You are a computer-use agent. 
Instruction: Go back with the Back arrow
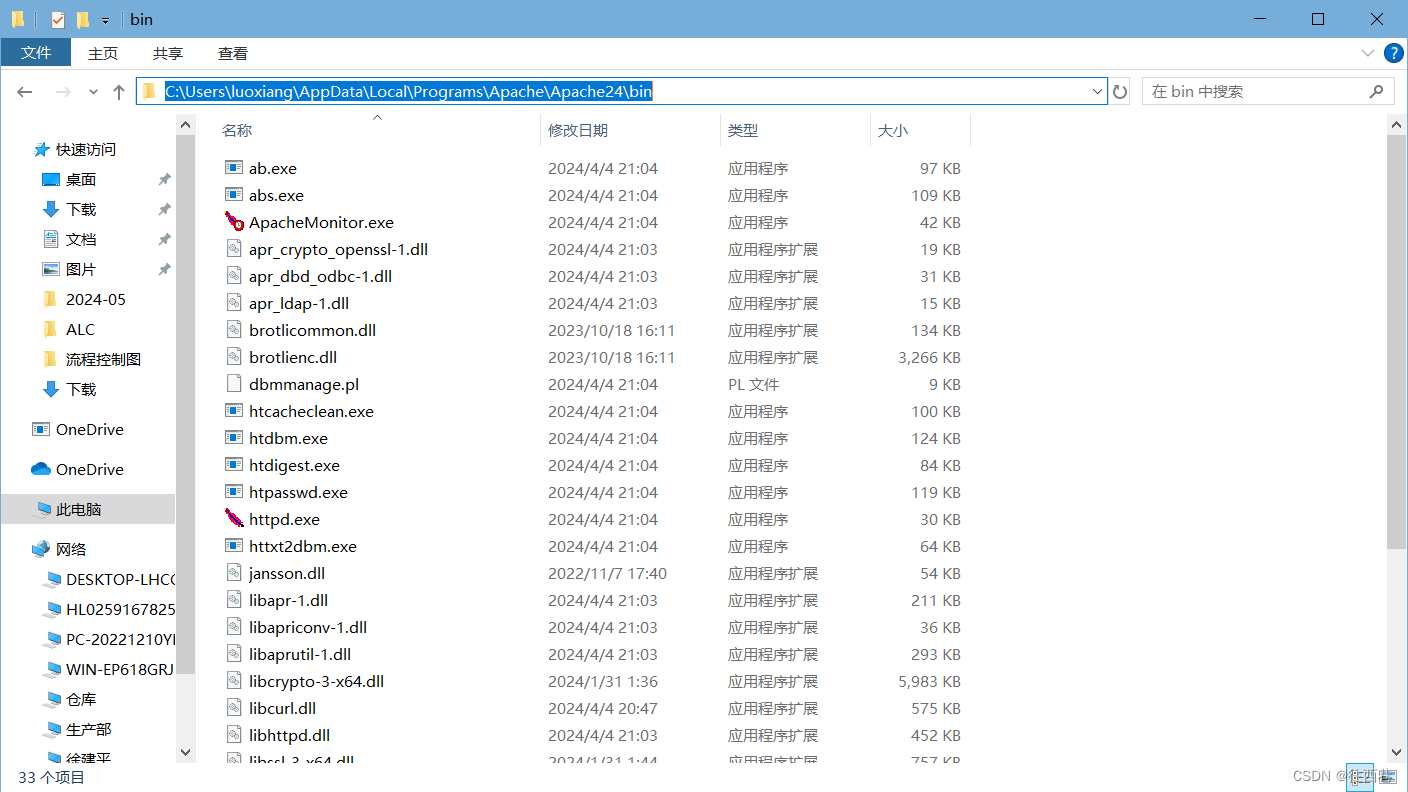(x=25, y=92)
